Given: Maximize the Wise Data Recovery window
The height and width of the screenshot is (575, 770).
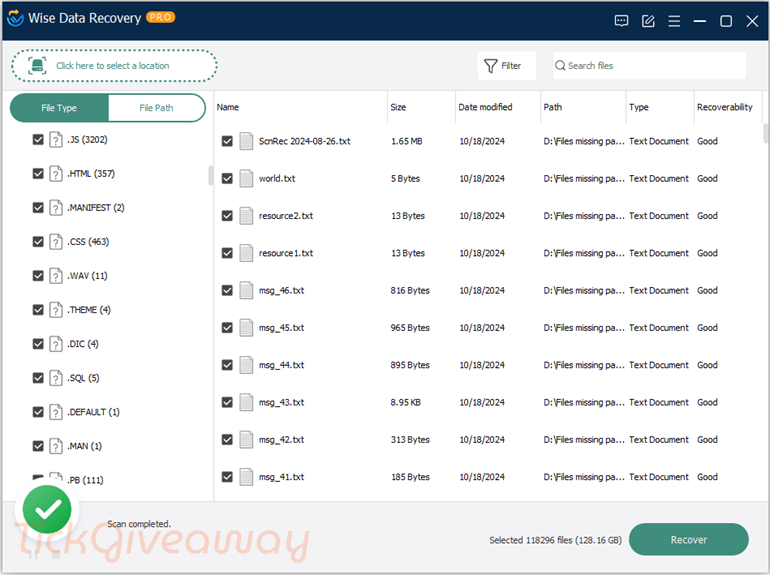Looking at the screenshot, I should [726, 21].
